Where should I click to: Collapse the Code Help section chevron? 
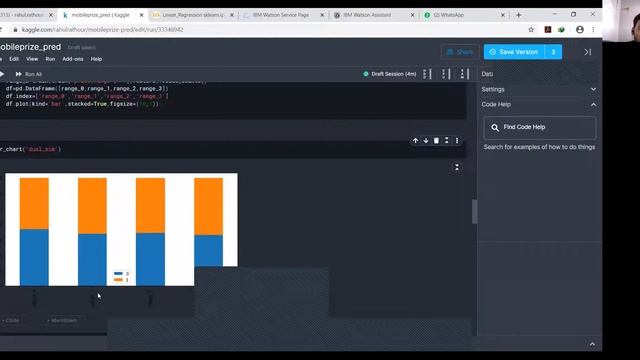593,105
